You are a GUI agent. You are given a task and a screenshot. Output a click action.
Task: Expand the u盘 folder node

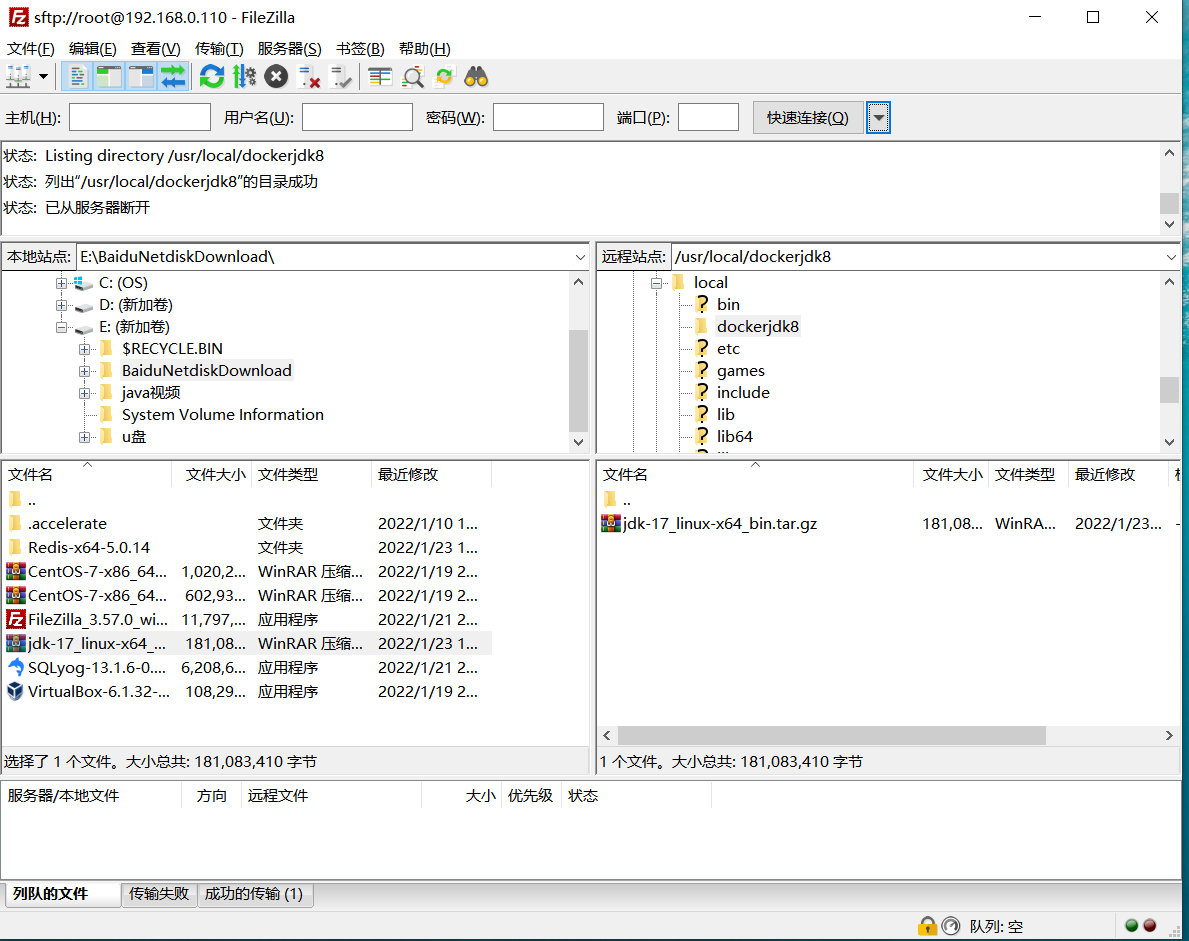tap(84, 437)
